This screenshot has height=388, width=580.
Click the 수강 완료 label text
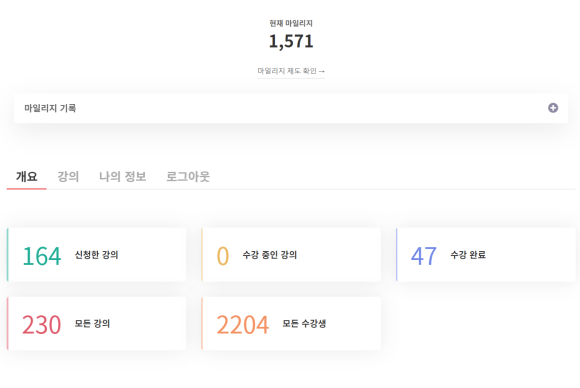click(x=468, y=255)
